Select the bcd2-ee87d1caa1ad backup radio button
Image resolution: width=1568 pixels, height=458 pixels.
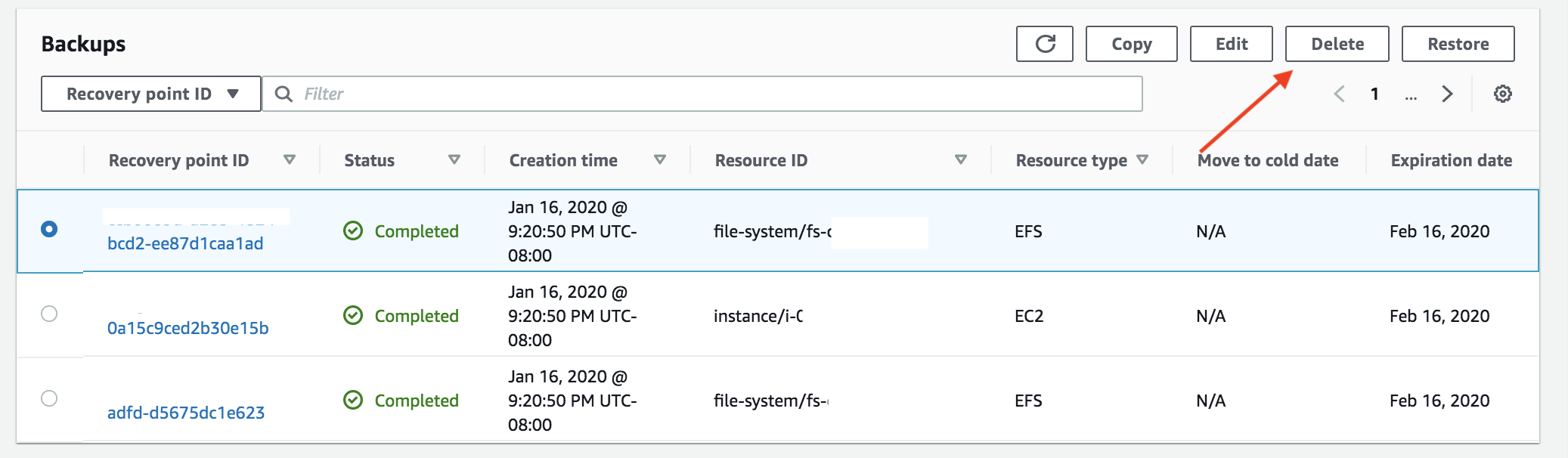point(49,229)
